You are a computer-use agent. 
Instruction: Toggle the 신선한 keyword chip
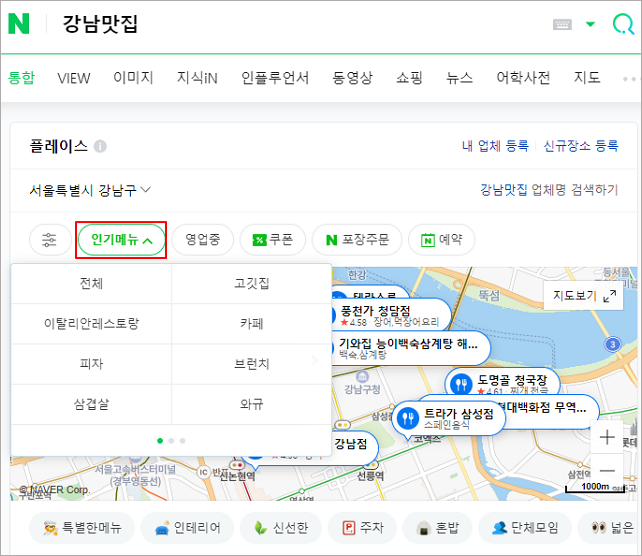[280, 528]
